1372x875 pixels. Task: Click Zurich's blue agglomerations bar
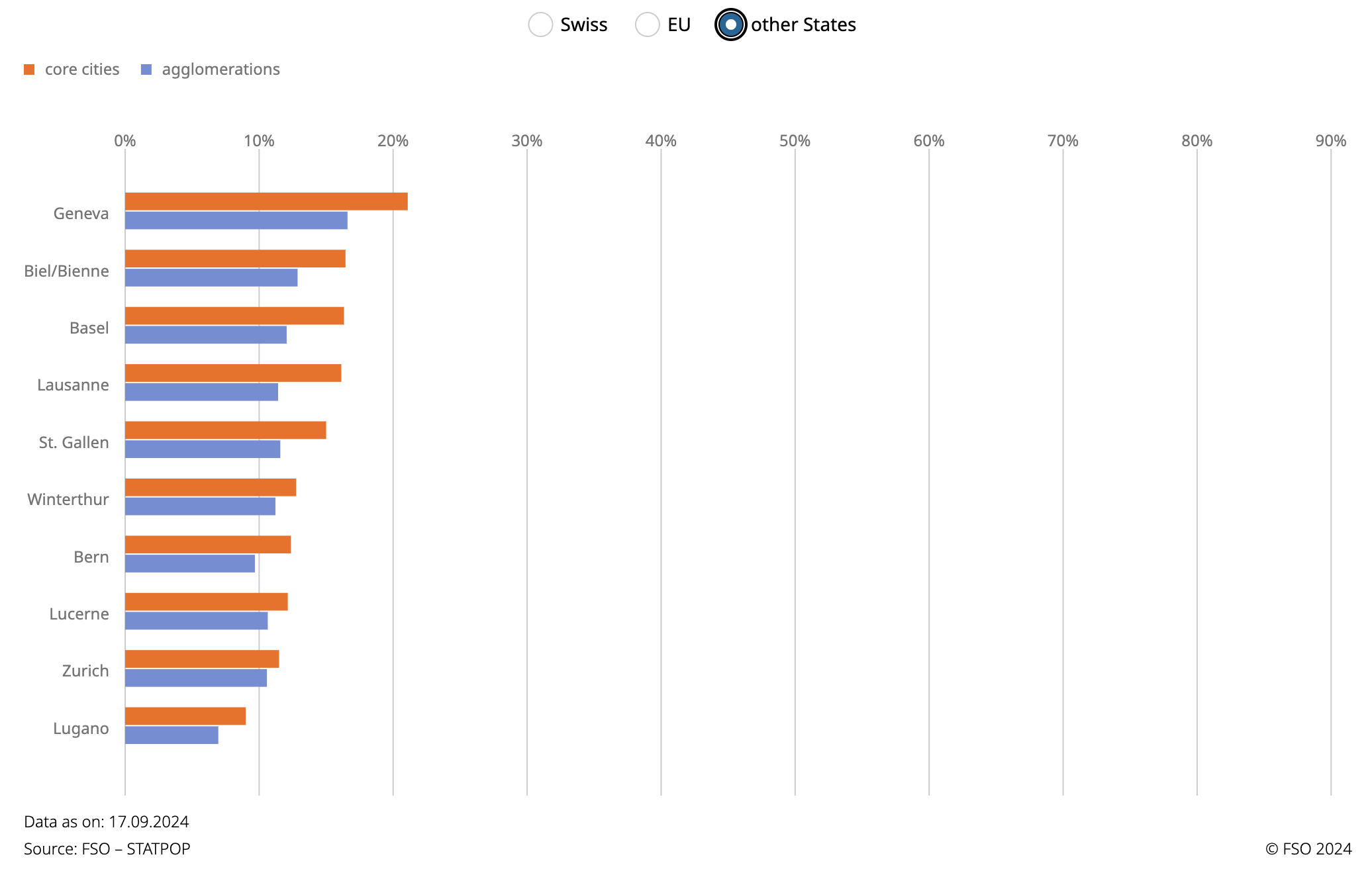195,678
